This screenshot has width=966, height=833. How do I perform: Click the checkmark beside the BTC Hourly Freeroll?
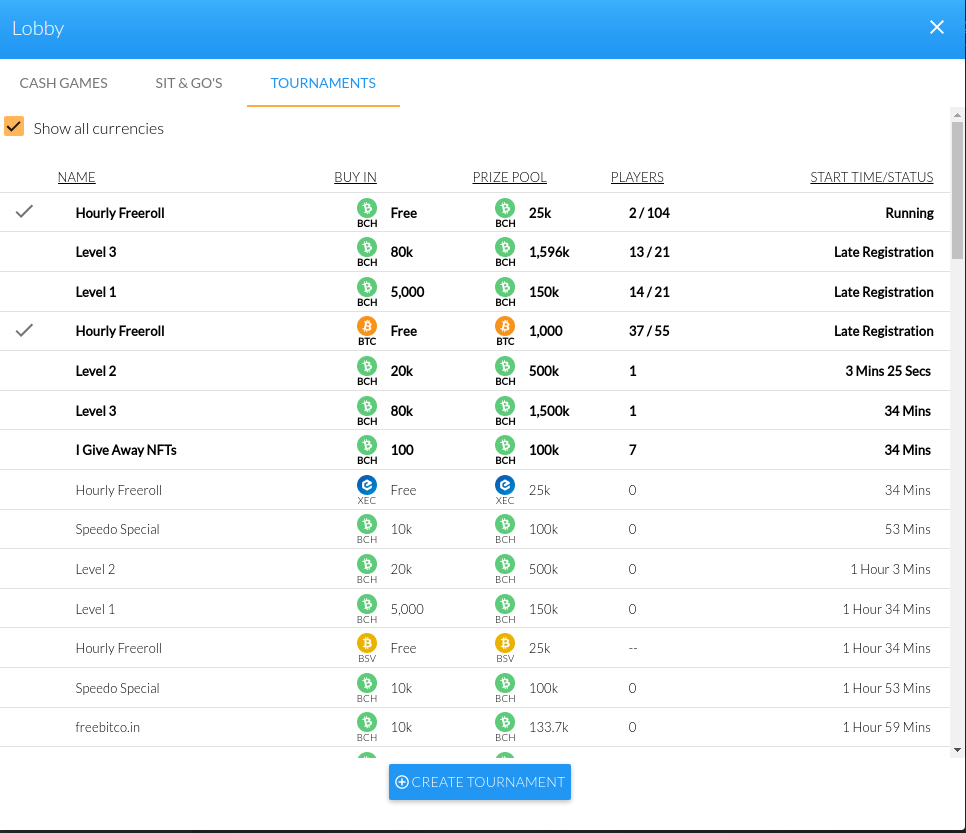click(x=24, y=330)
